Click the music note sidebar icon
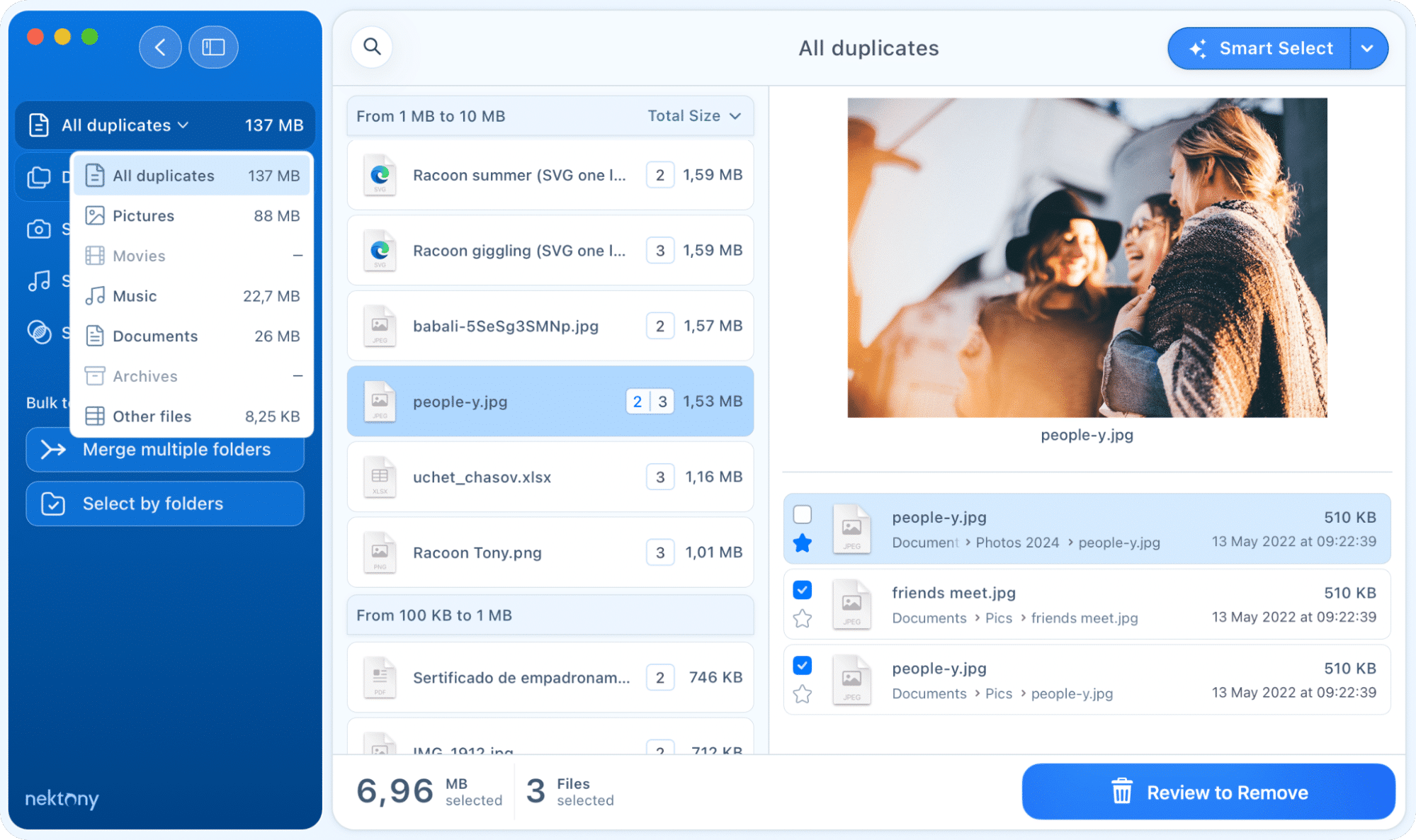This screenshot has height=840, width=1416. (x=39, y=281)
